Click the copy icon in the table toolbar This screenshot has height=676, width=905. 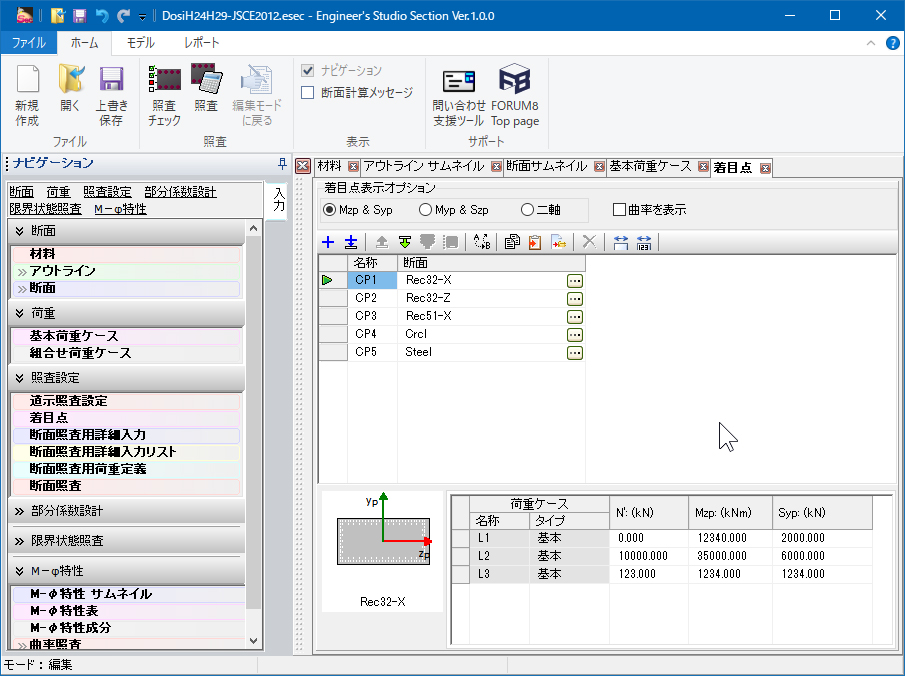pyautogui.click(x=512, y=242)
